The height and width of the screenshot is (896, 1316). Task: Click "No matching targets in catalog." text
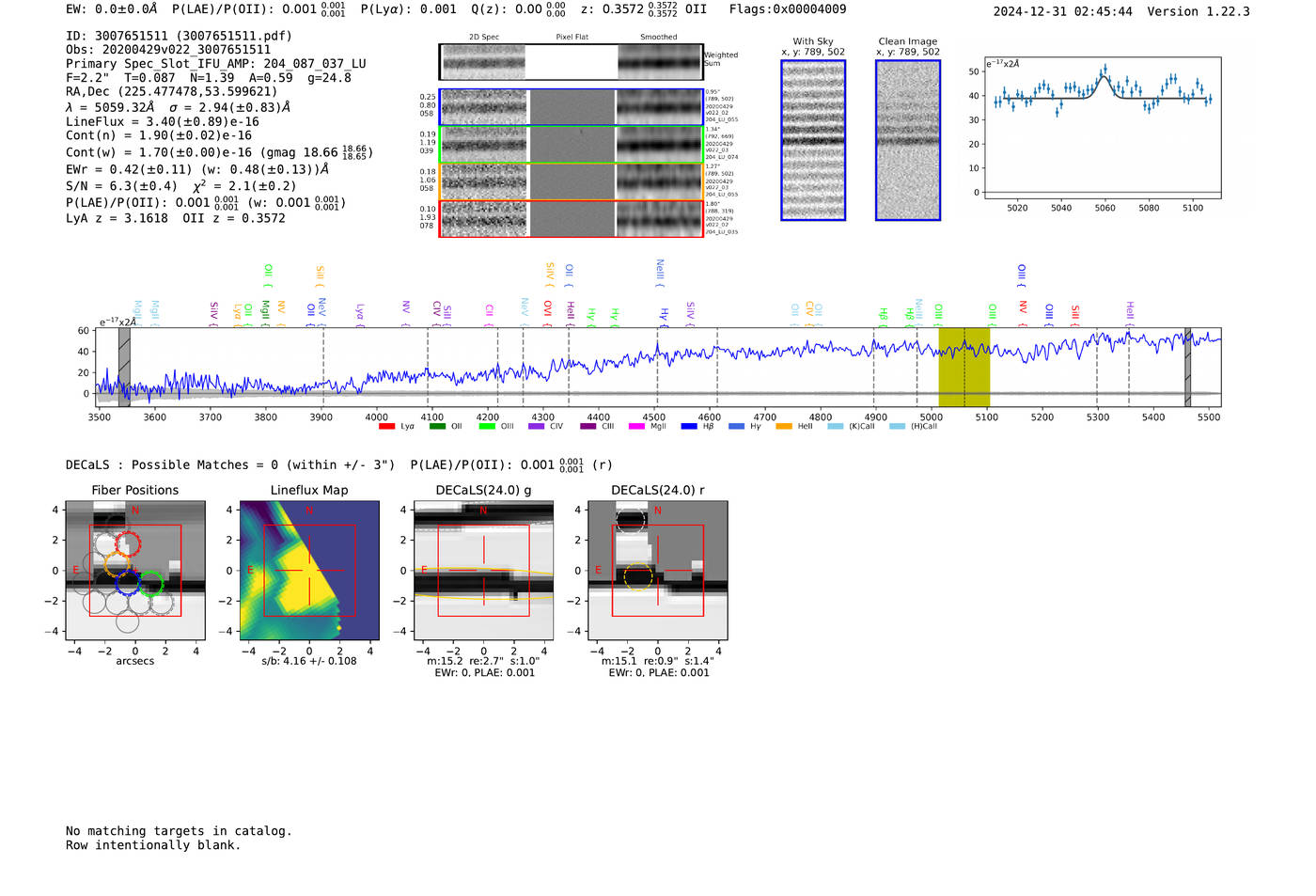(179, 831)
